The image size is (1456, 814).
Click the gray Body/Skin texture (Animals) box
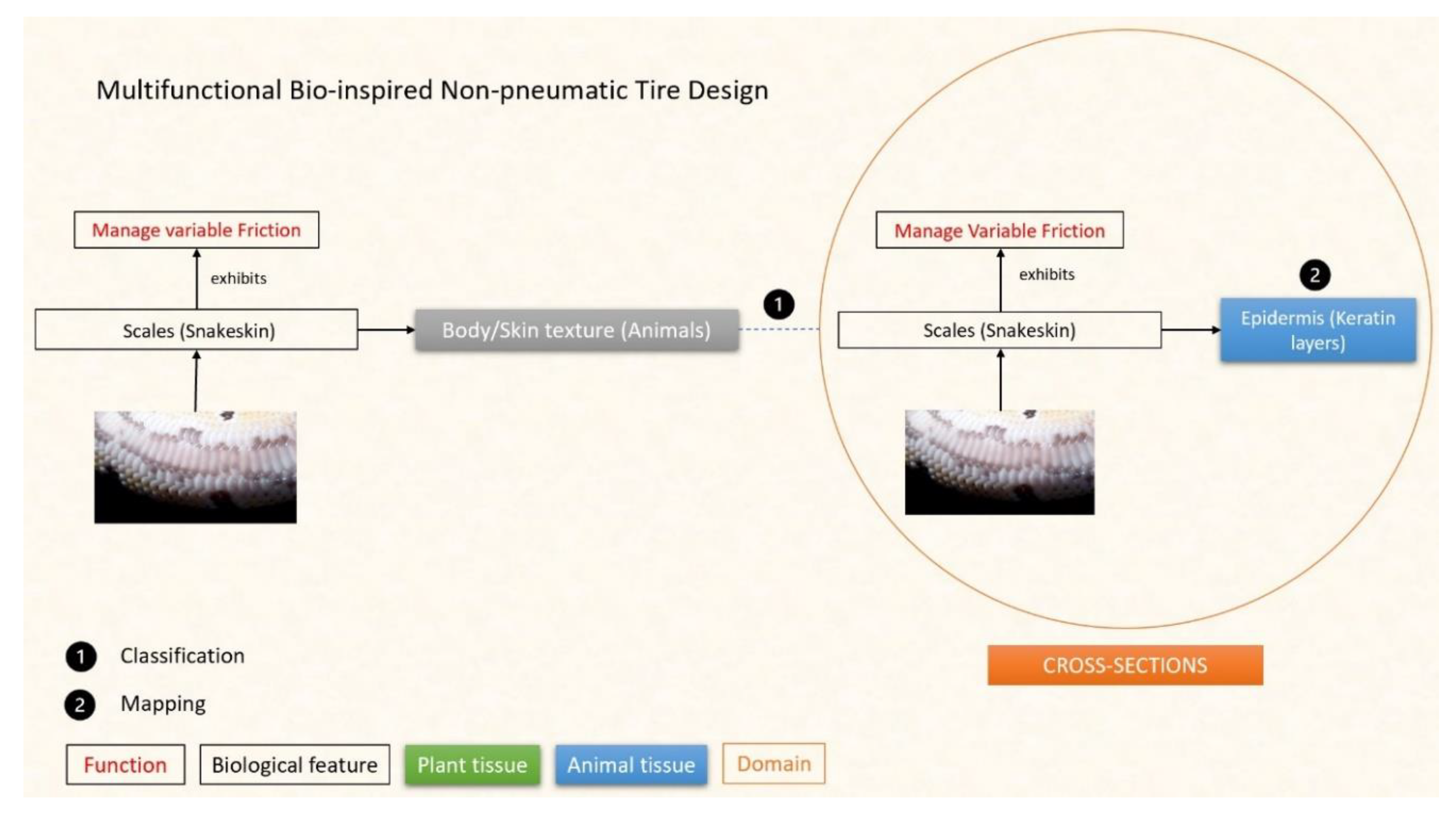(x=576, y=330)
